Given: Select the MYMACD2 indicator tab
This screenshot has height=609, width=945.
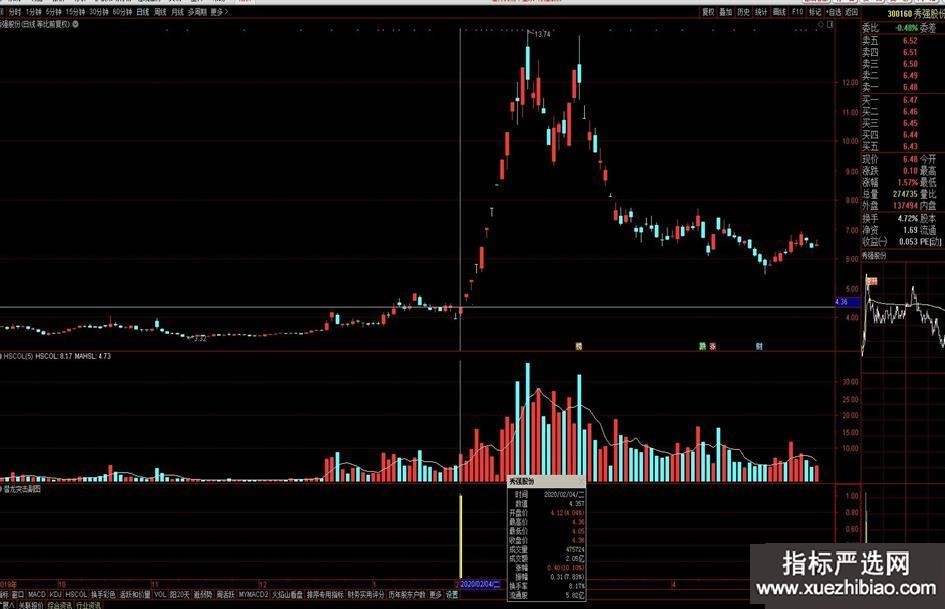Looking at the screenshot, I should [x=253, y=595].
